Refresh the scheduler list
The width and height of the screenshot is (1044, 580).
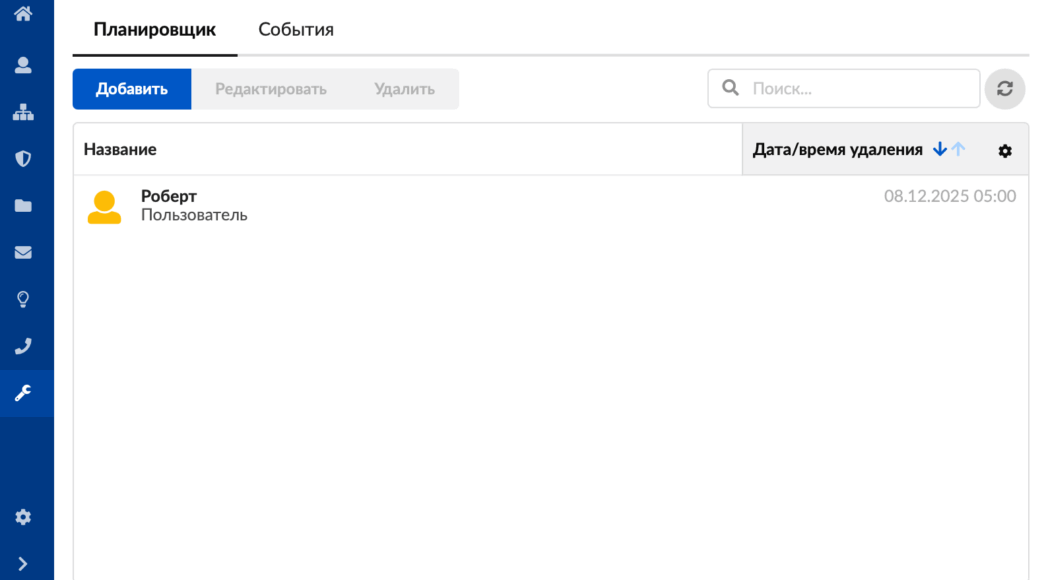coord(1005,88)
